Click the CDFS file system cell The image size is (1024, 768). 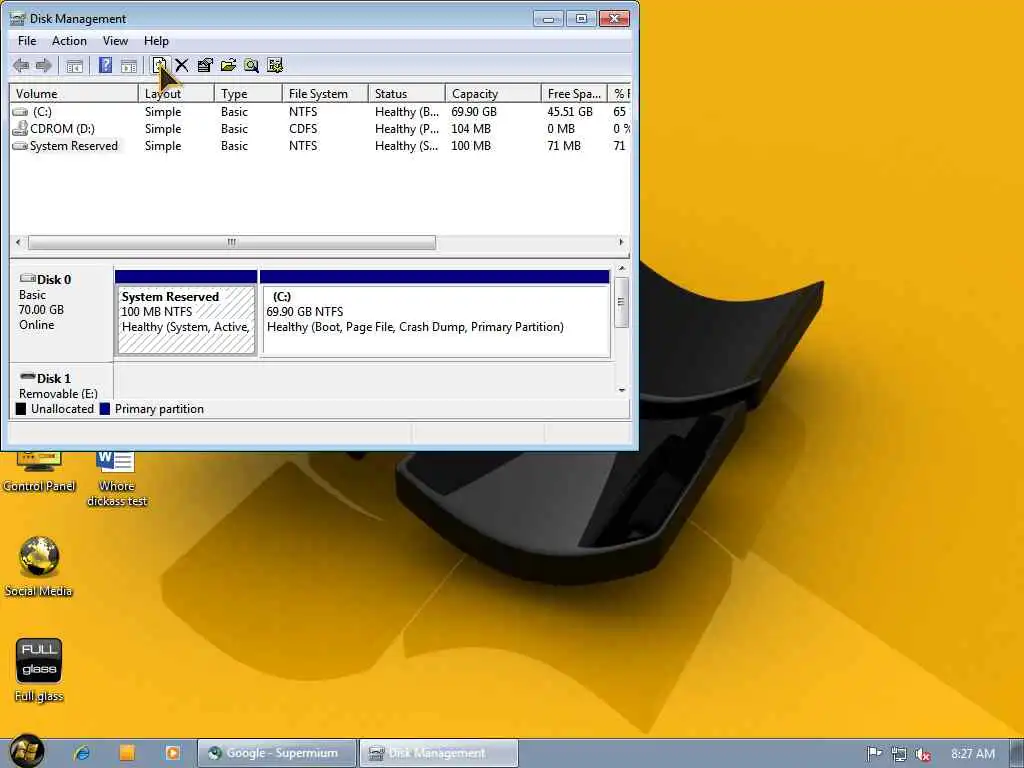point(303,129)
